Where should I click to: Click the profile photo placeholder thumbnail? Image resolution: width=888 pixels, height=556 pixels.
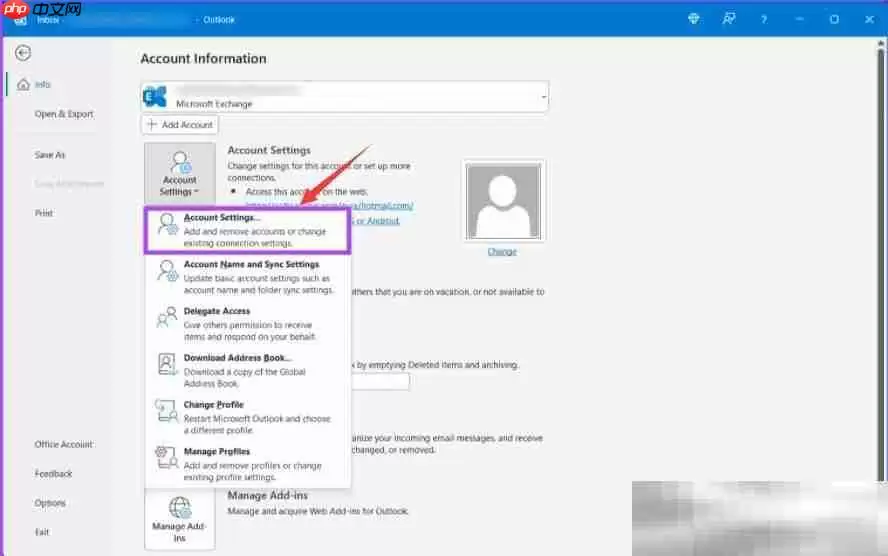[x=503, y=201]
